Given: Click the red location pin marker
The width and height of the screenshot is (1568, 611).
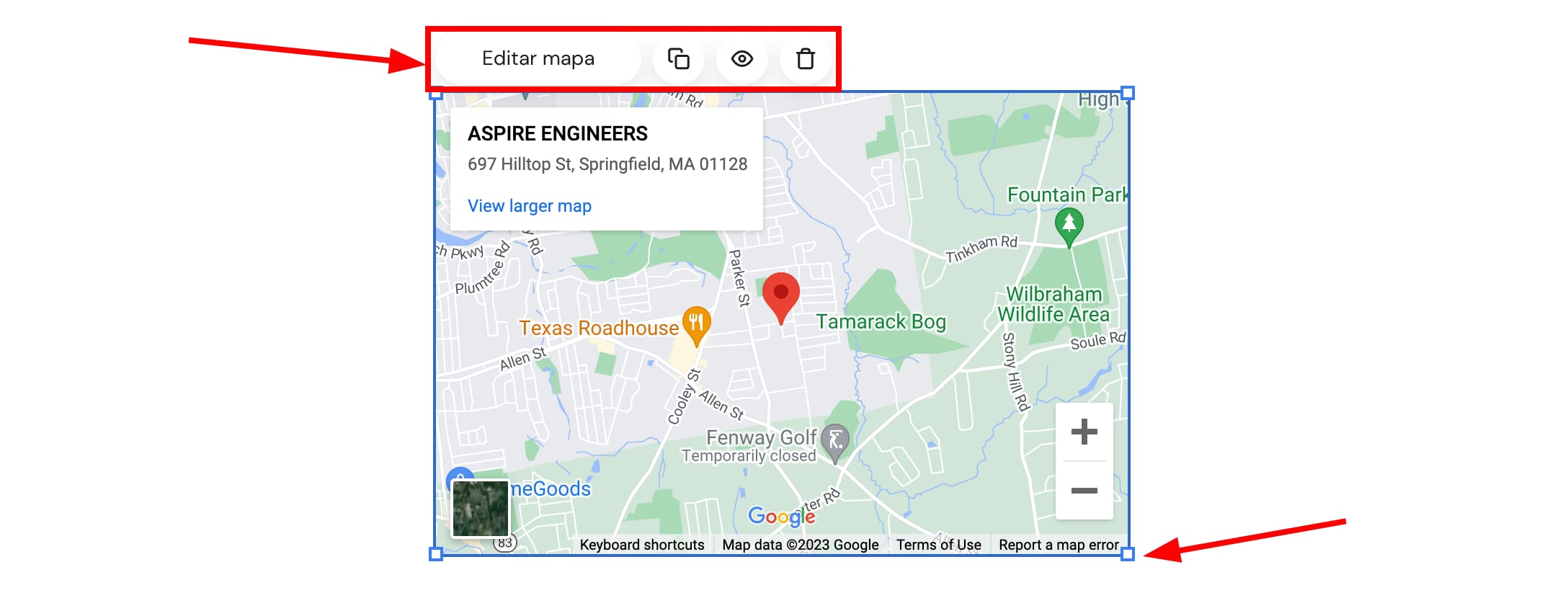Looking at the screenshot, I should tap(781, 298).
